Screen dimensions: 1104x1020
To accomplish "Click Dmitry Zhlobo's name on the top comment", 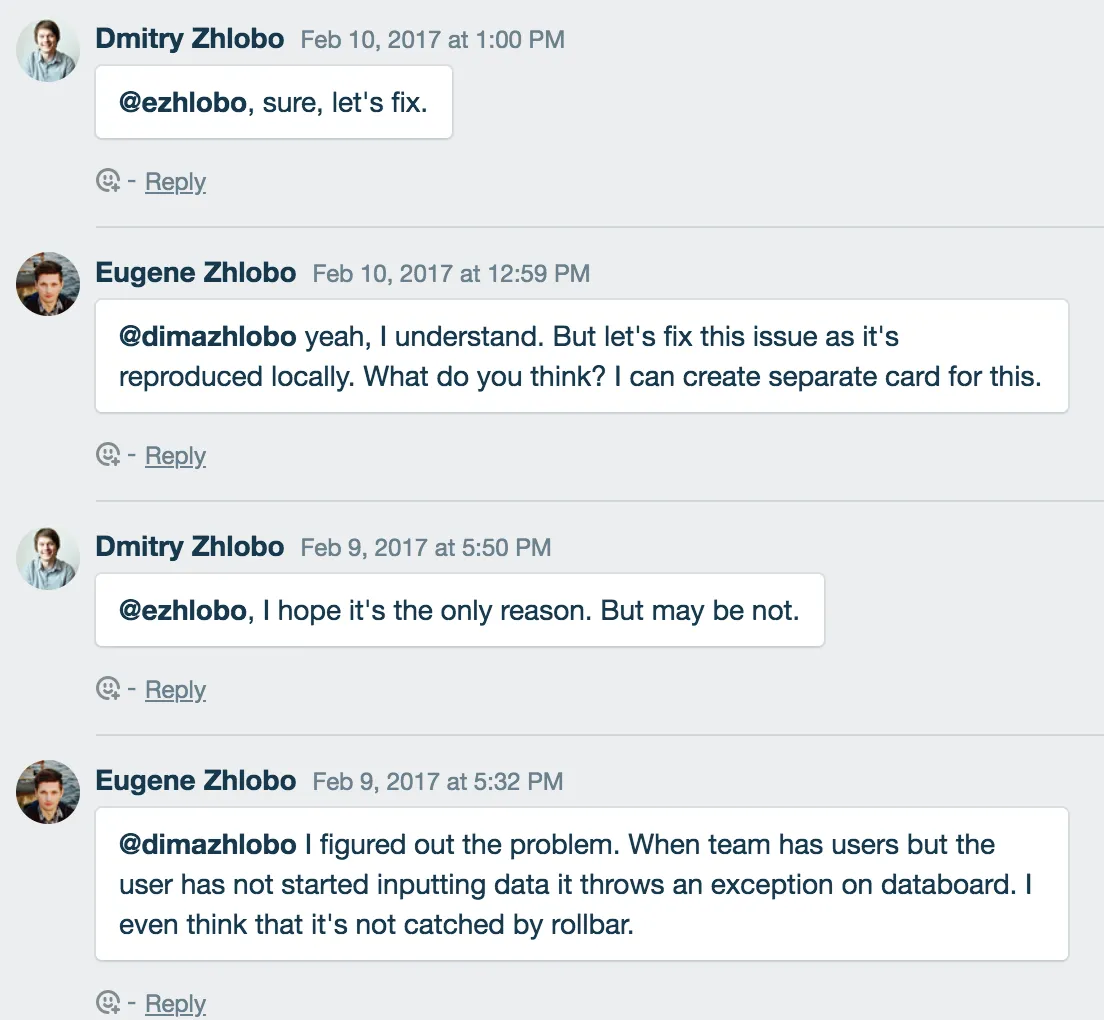I will tap(189, 38).
